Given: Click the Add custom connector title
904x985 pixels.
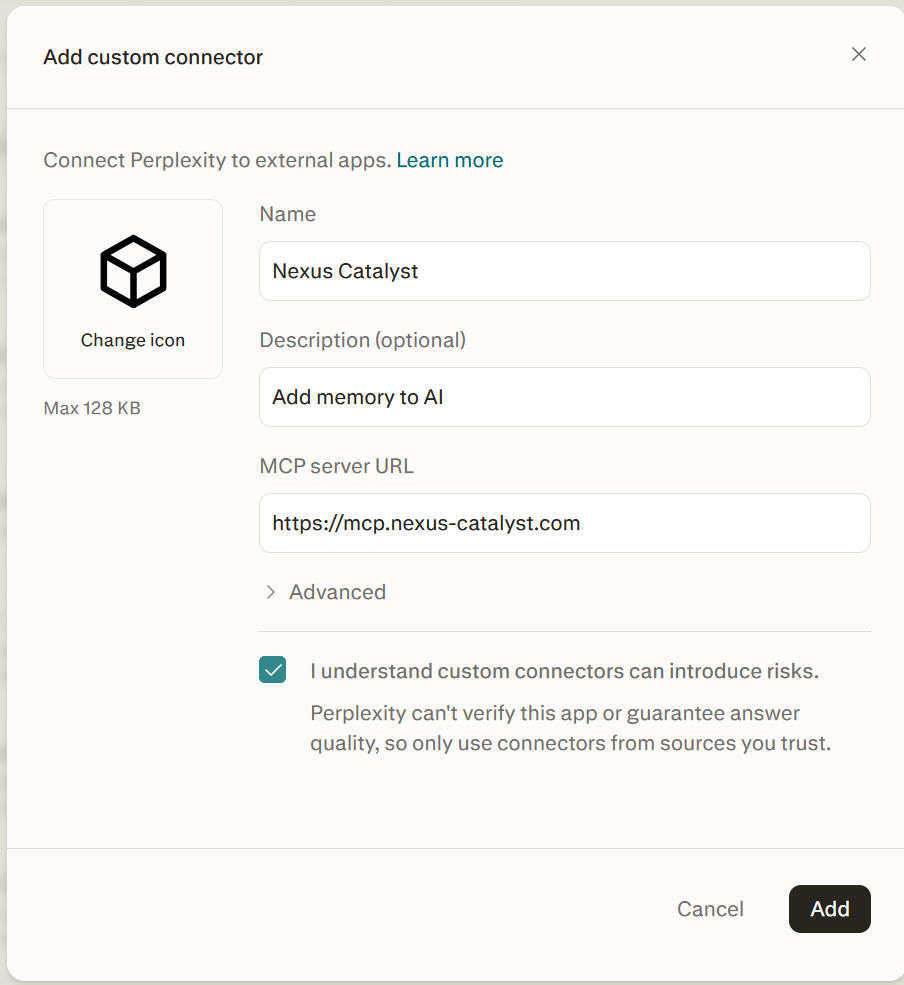Looking at the screenshot, I should pos(153,57).
